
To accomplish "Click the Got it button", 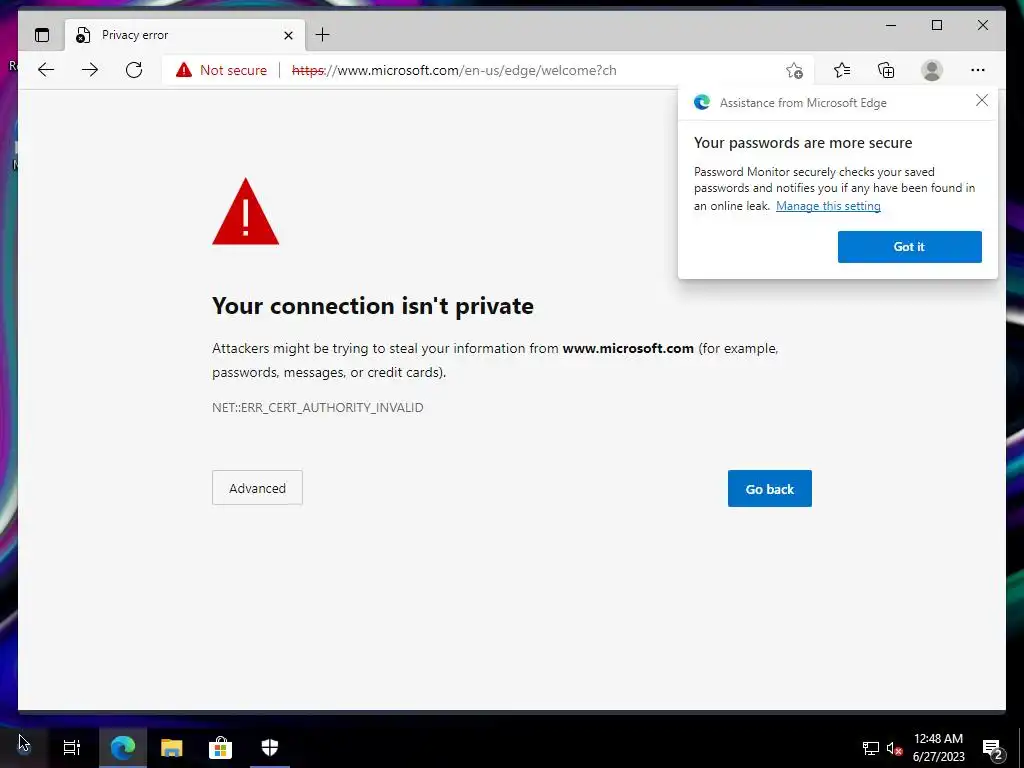I will click(x=909, y=247).
